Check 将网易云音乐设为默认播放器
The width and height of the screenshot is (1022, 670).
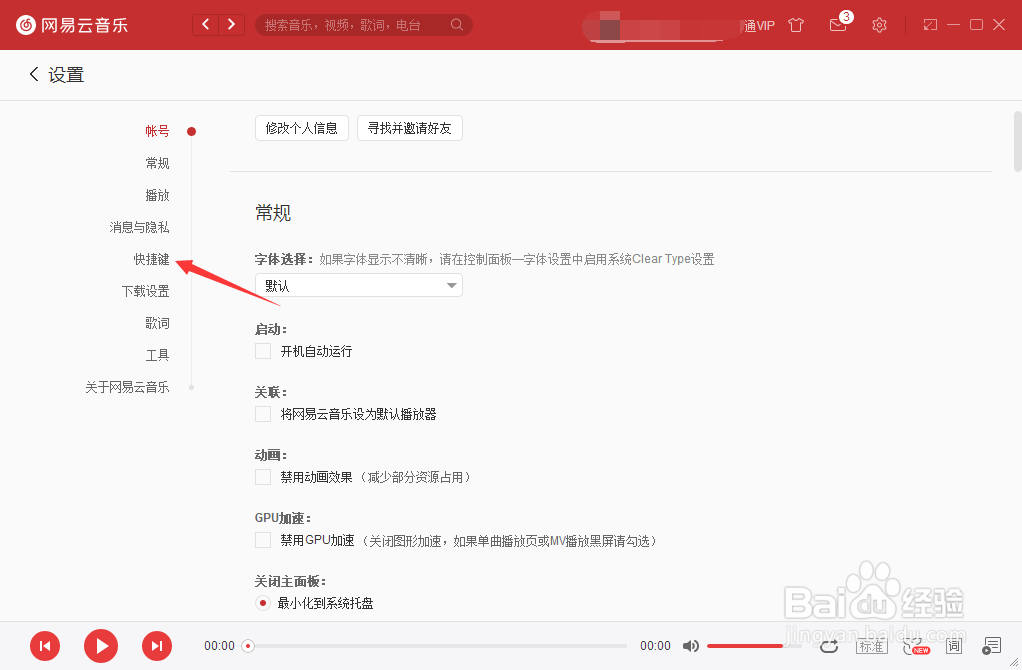coord(263,414)
